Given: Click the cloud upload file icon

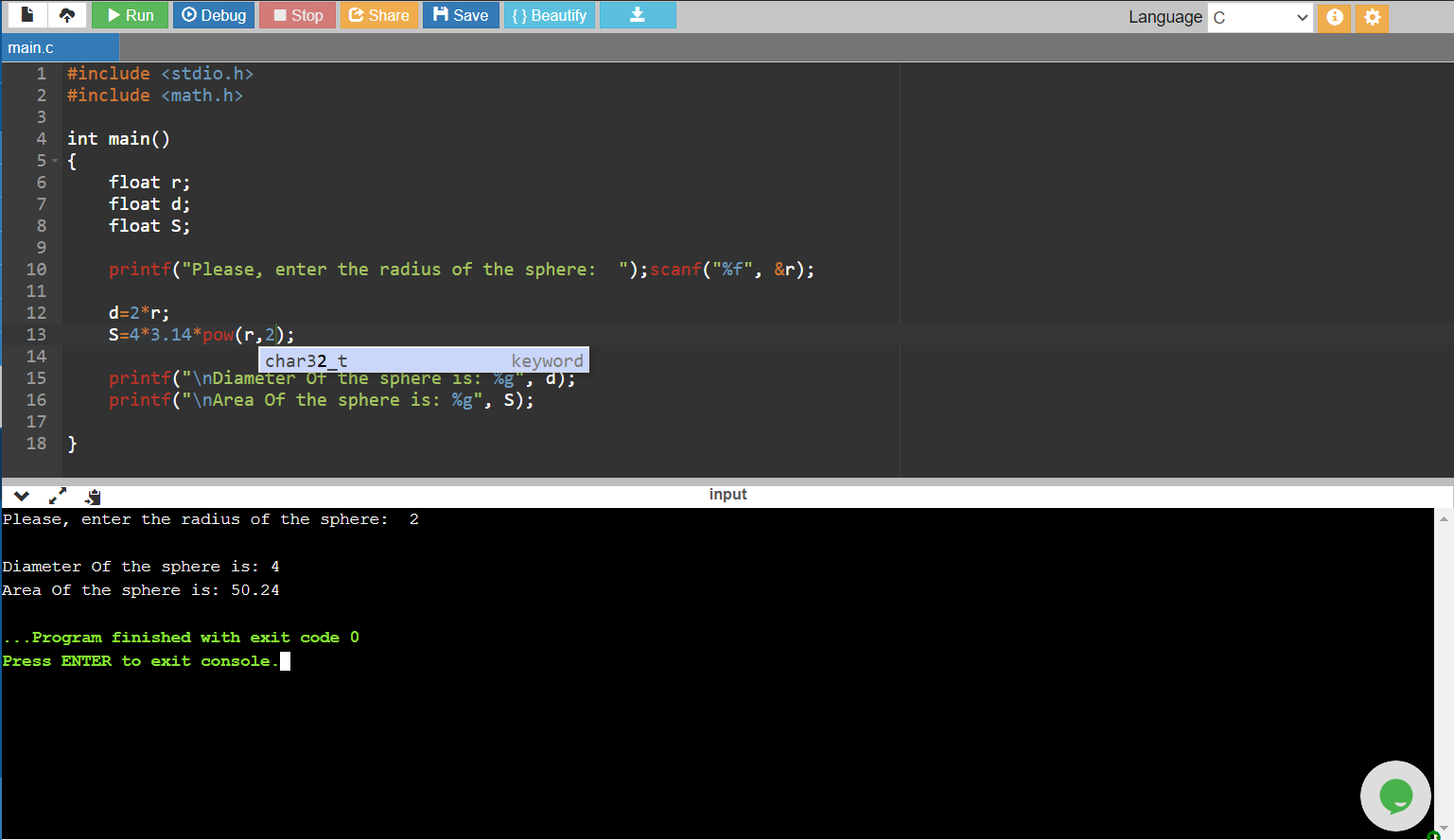Looking at the screenshot, I should pos(66,15).
